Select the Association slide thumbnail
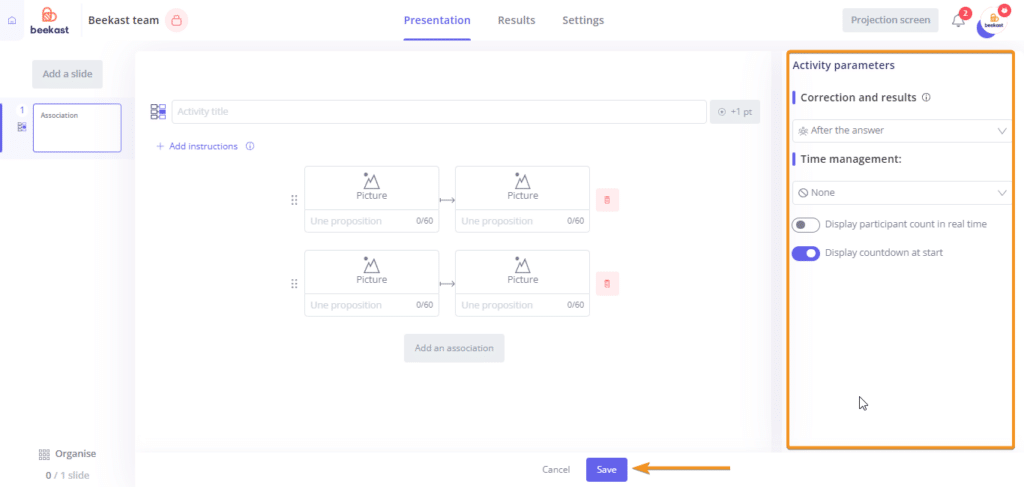The height and width of the screenshot is (487, 1024). tap(77, 128)
